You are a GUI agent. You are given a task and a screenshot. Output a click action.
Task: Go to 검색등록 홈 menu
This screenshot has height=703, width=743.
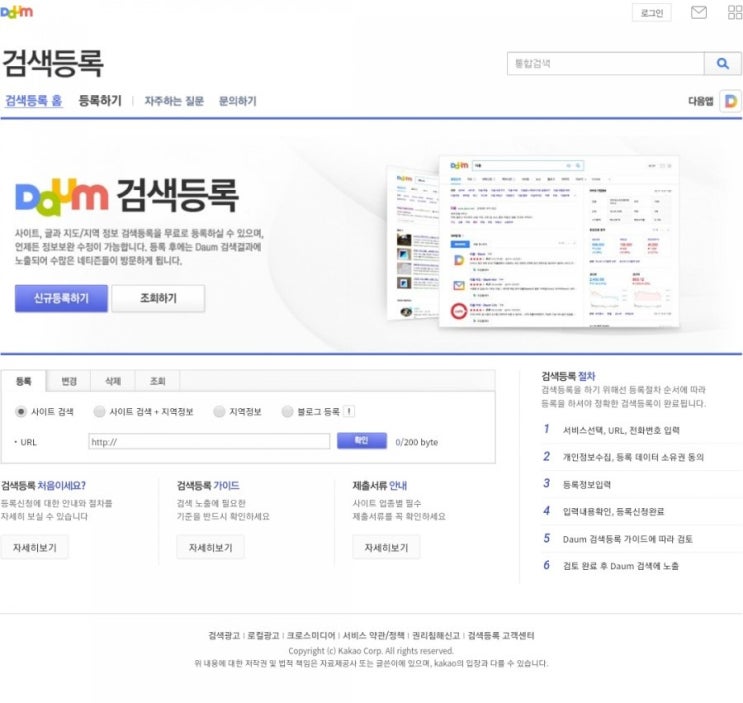pos(33,100)
